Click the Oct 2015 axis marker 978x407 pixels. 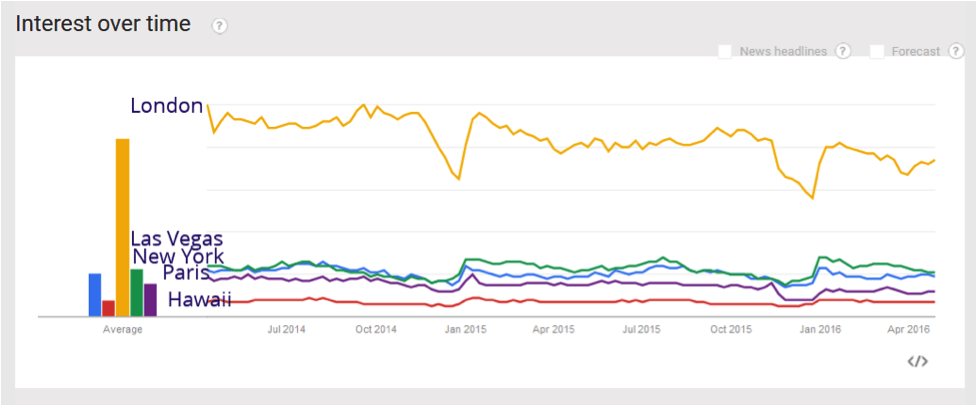click(731, 328)
